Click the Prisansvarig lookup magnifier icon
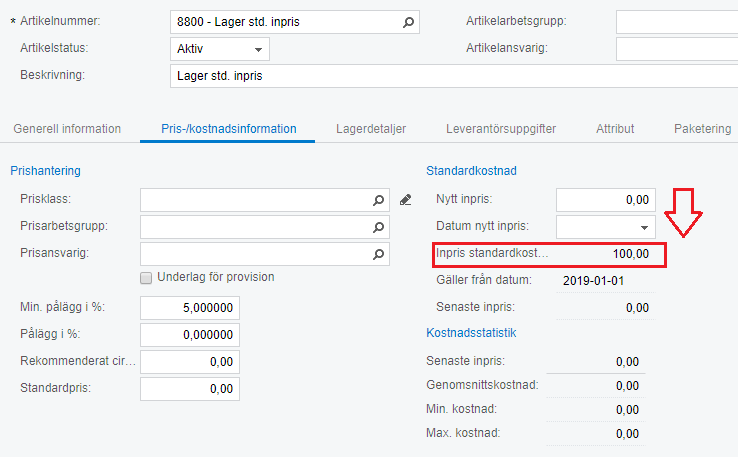Image resolution: width=738 pixels, height=457 pixels. coord(379,254)
